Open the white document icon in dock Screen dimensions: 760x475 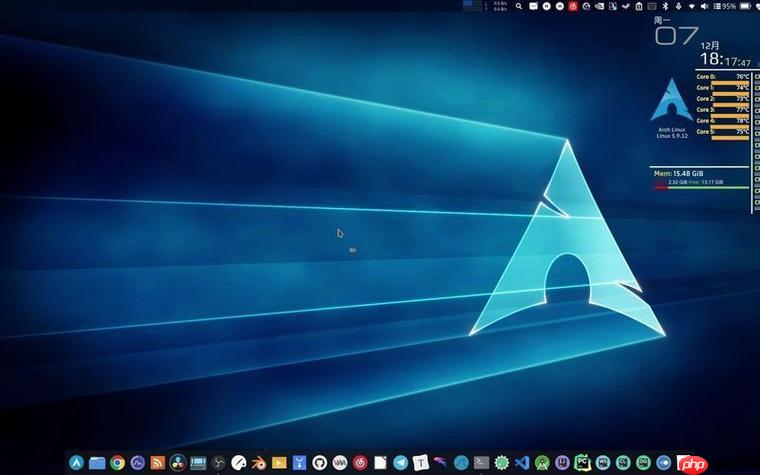click(x=380, y=463)
